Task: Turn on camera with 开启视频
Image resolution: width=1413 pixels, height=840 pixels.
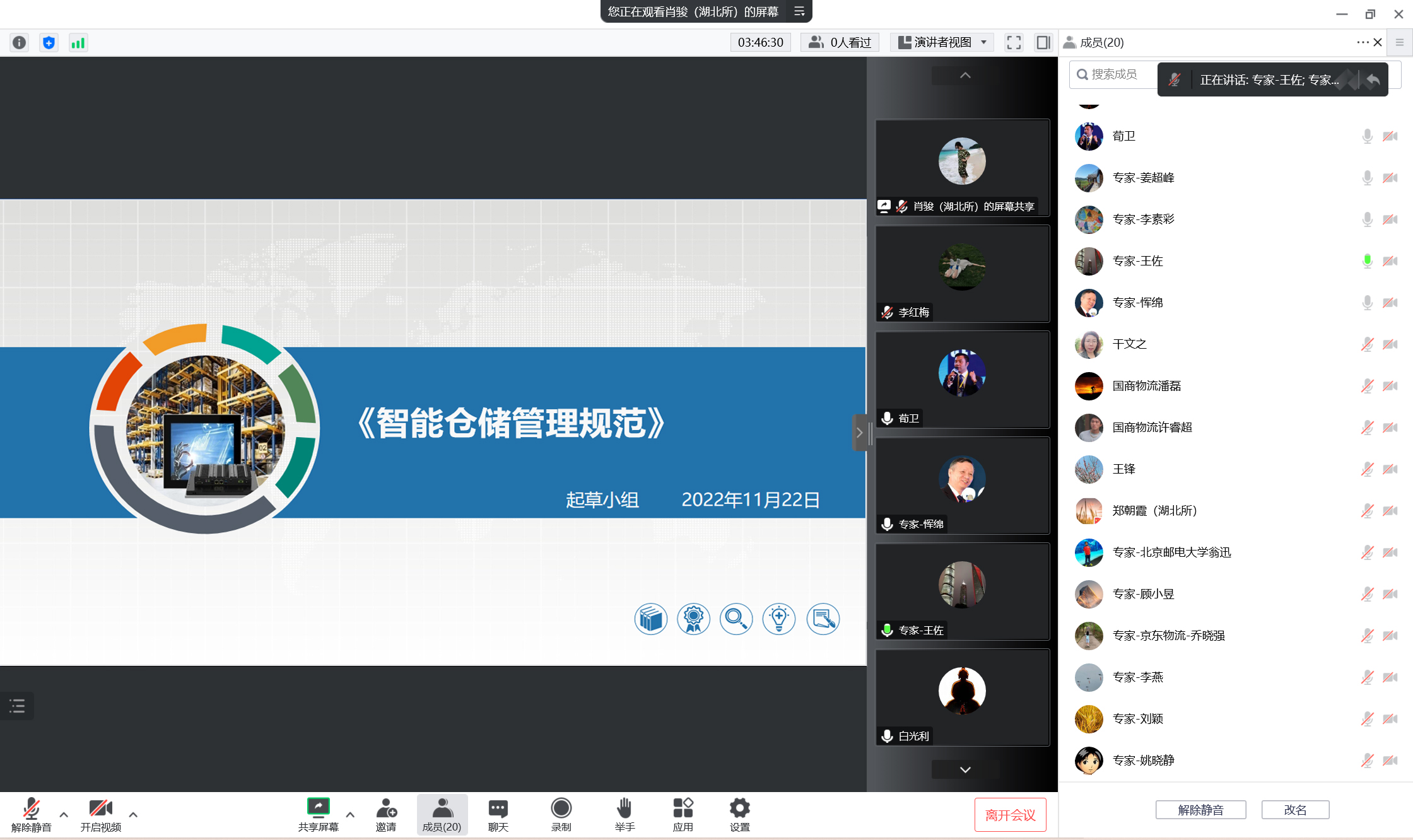Action: 100,814
